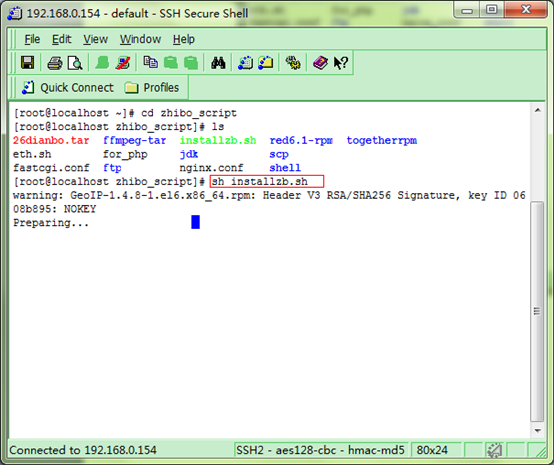The width and height of the screenshot is (554, 465).
Task: Click the 'cd zhibo_script' command text
Action: (189, 113)
